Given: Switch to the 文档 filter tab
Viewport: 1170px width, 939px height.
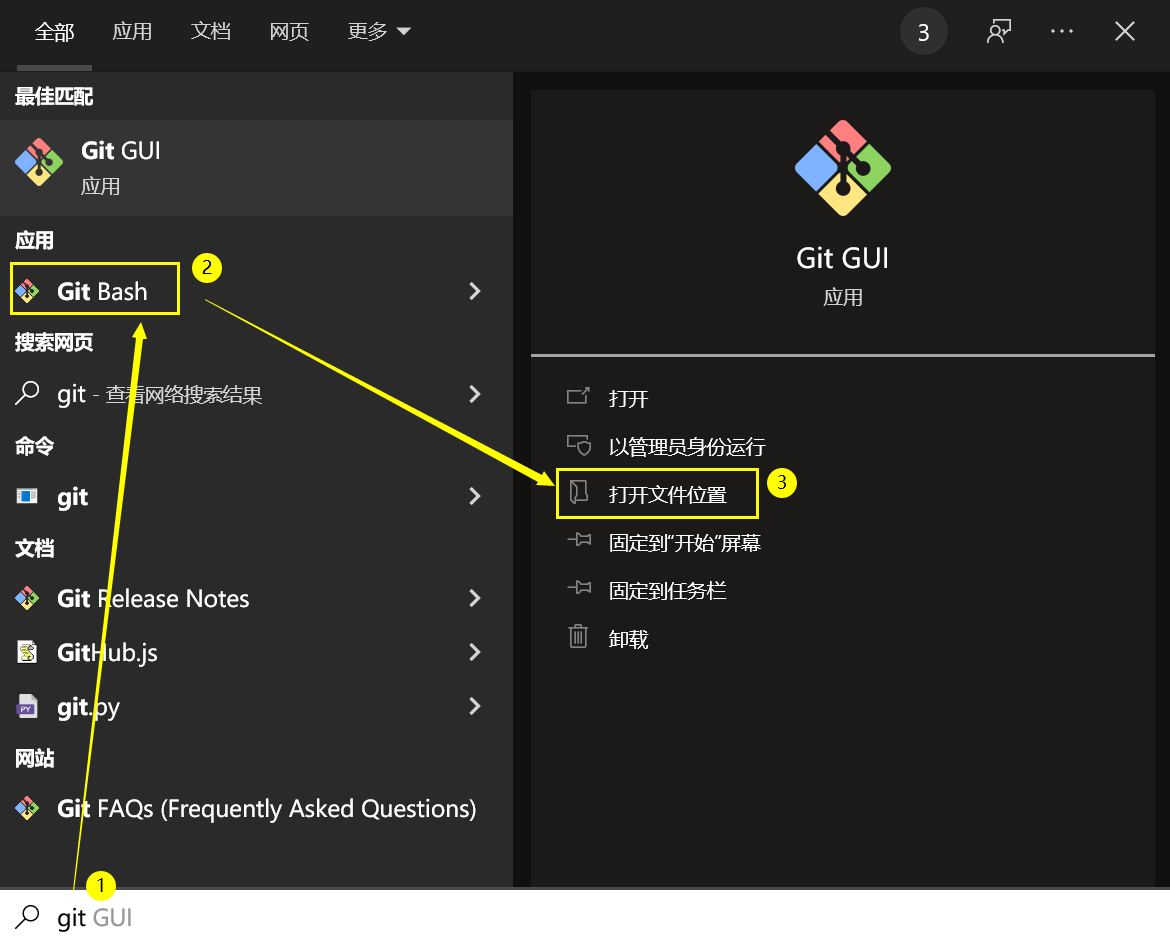Looking at the screenshot, I should pyautogui.click(x=210, y=31).
